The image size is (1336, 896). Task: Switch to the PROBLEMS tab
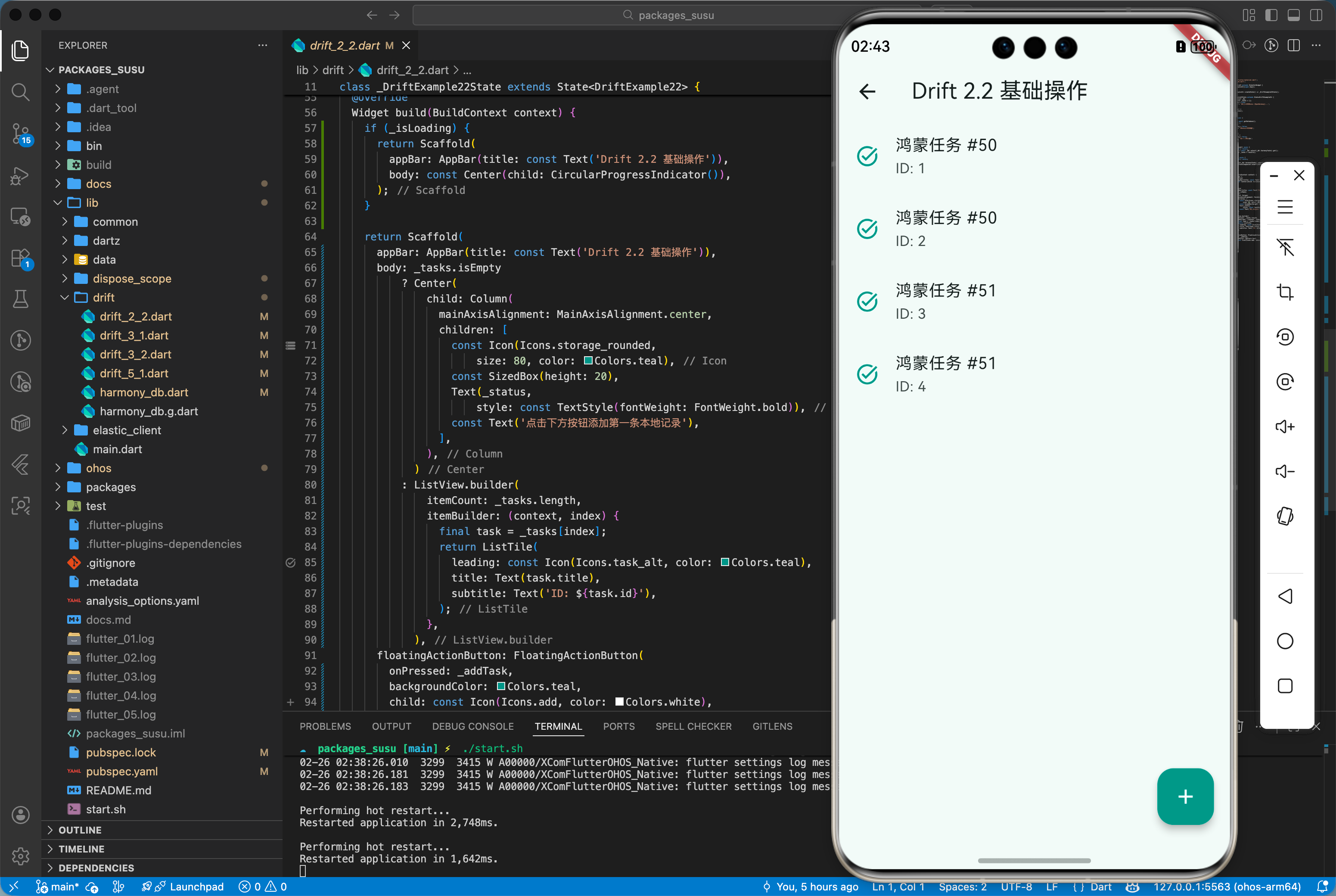click(325, 726)
